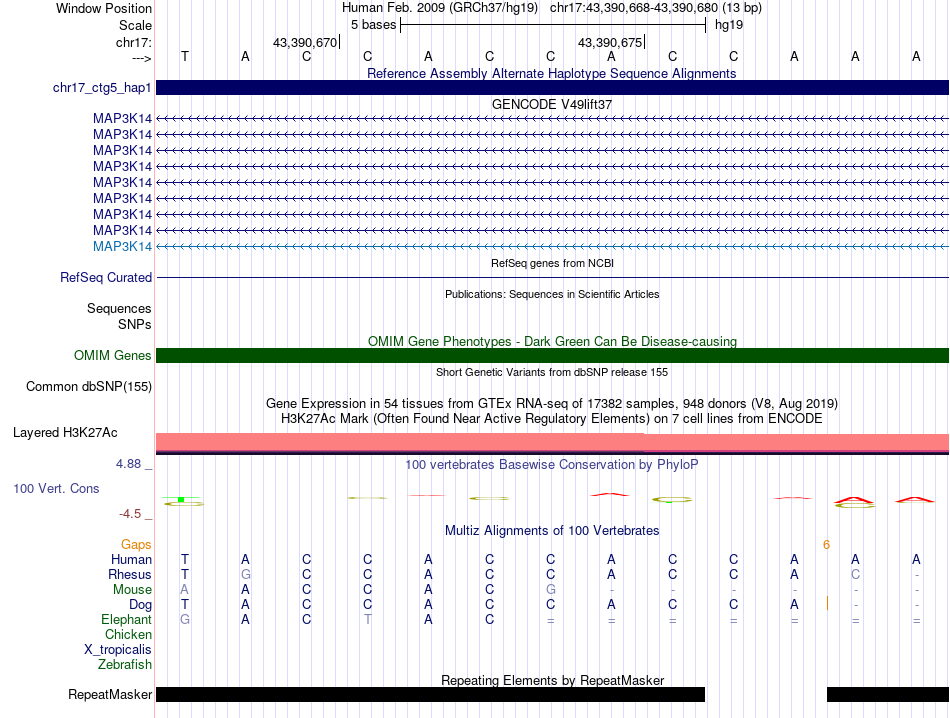Click the -4.5 PhyloP lower scale value
The image size is (950, 718).
tap(130, 514)
